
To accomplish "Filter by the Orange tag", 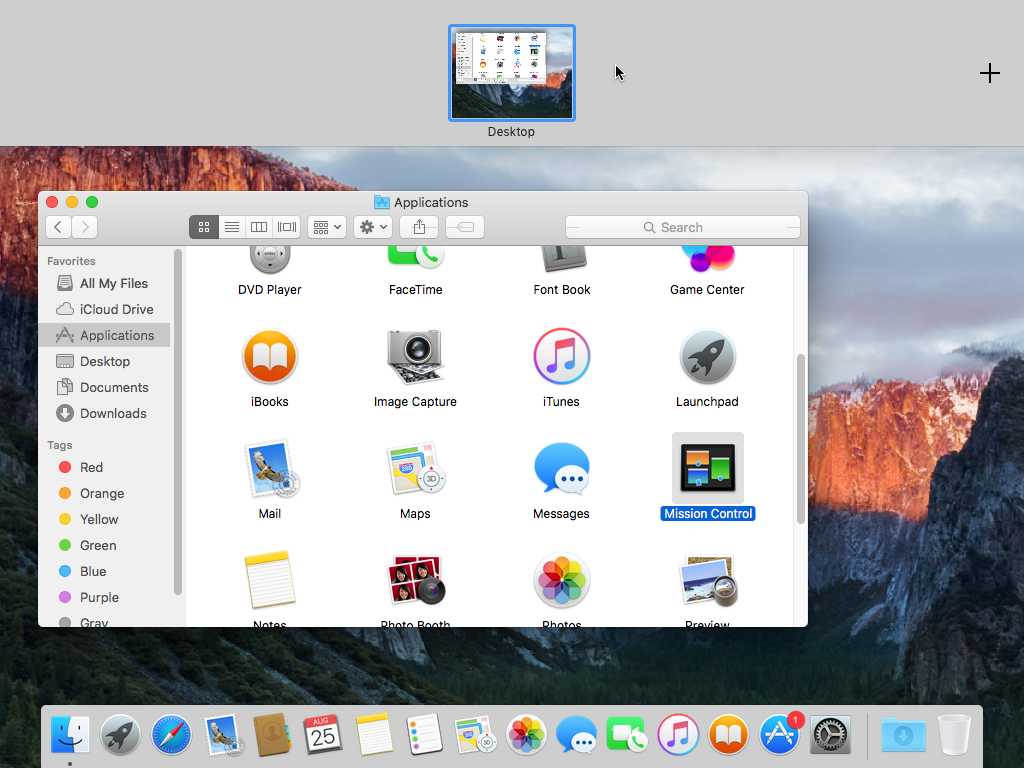I will [x=104, y=494].
